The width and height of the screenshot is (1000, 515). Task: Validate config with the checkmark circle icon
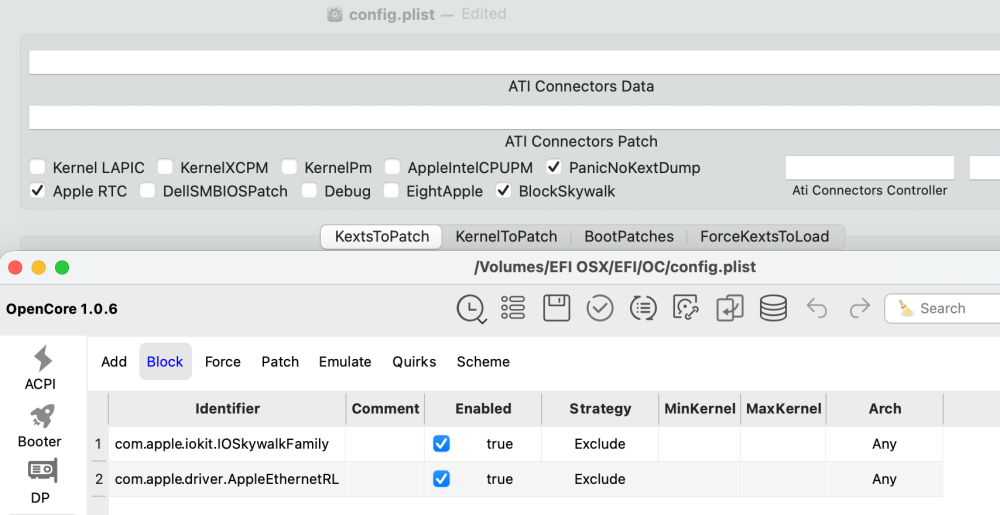tap(599, 308)
